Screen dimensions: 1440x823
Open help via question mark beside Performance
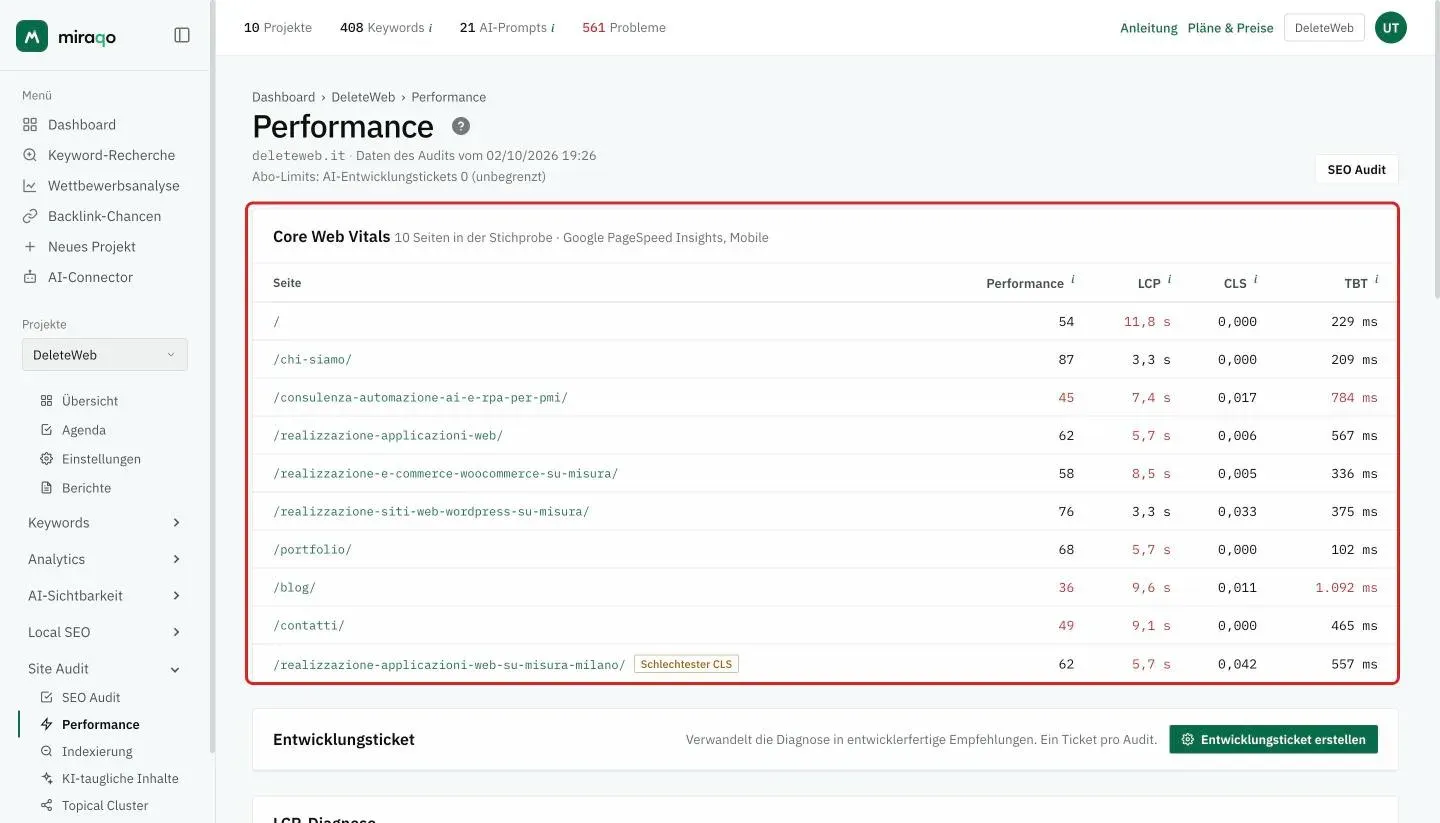(x=461, y=126)
